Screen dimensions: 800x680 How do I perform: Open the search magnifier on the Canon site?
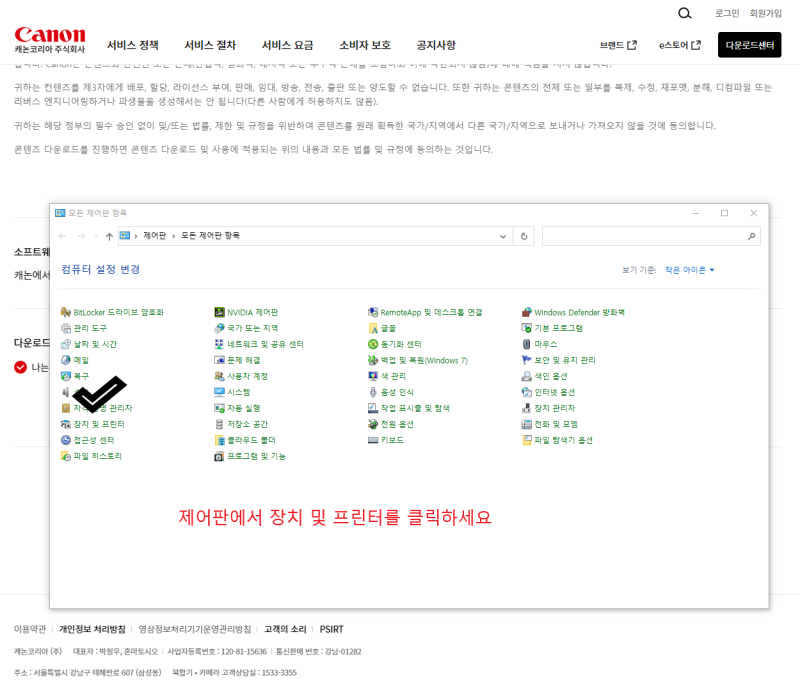[x=684, y=13]
